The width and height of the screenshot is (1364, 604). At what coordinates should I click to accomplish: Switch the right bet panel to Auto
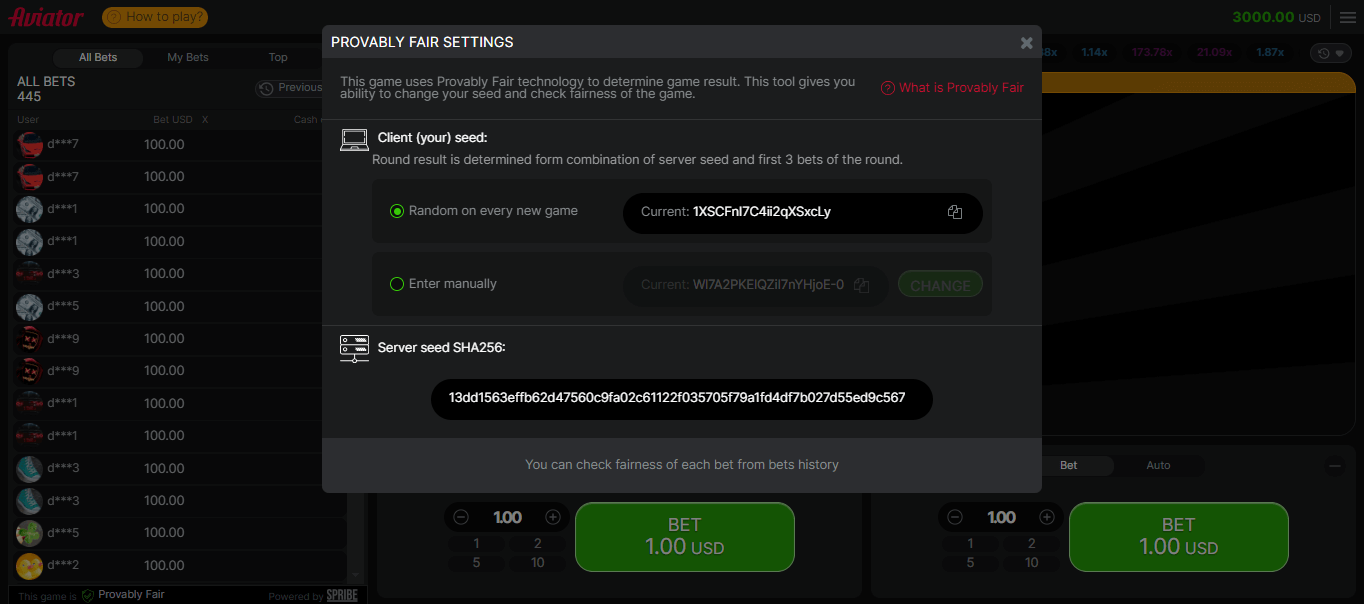pyautogui.click(x=1158, y=465)
